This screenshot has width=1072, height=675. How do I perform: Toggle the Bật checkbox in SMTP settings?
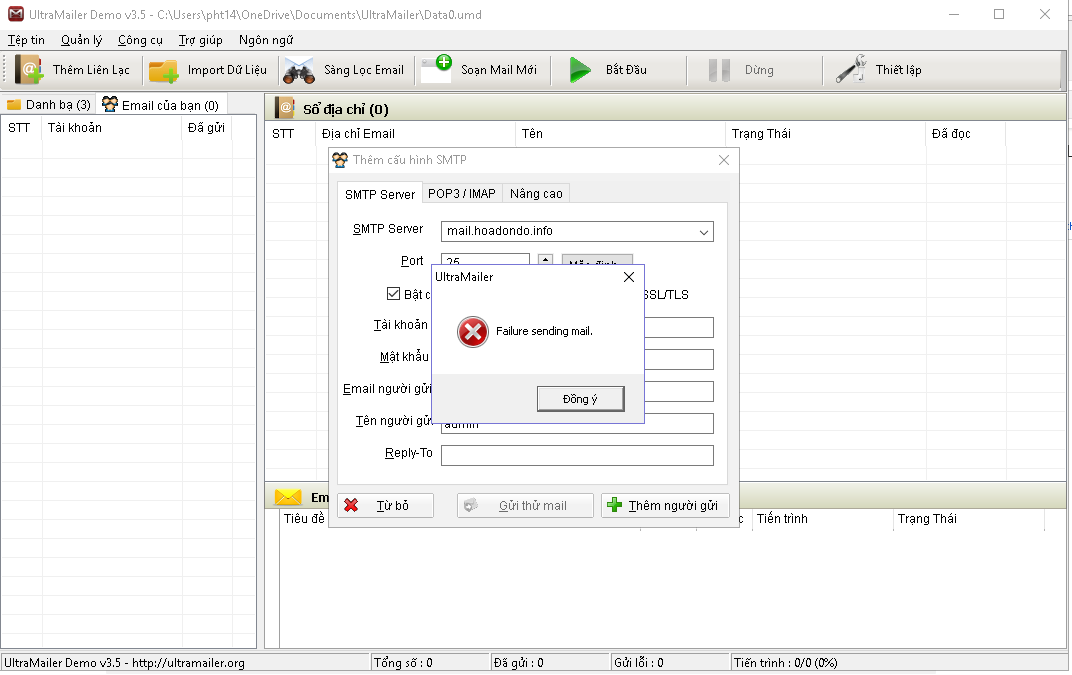coord(393,293)
